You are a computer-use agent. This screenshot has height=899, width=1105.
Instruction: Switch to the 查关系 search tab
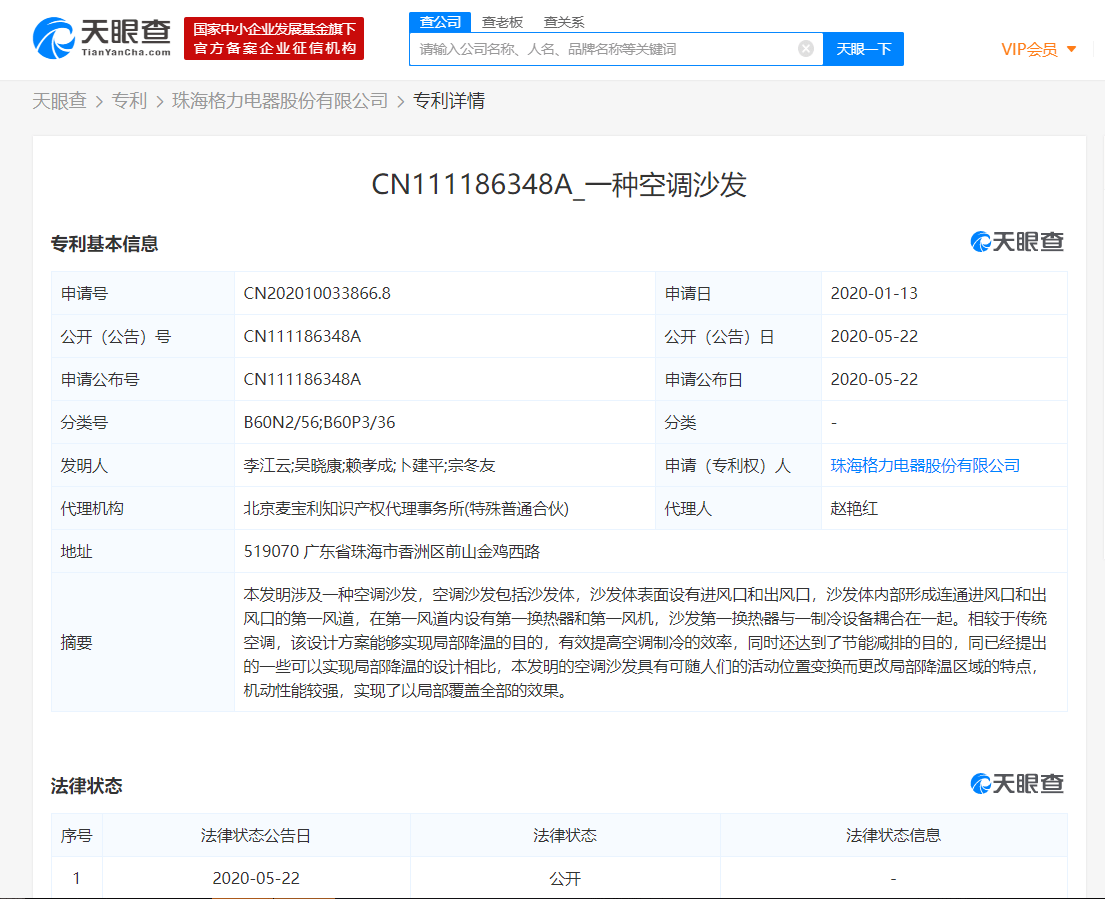click(564, 21)
